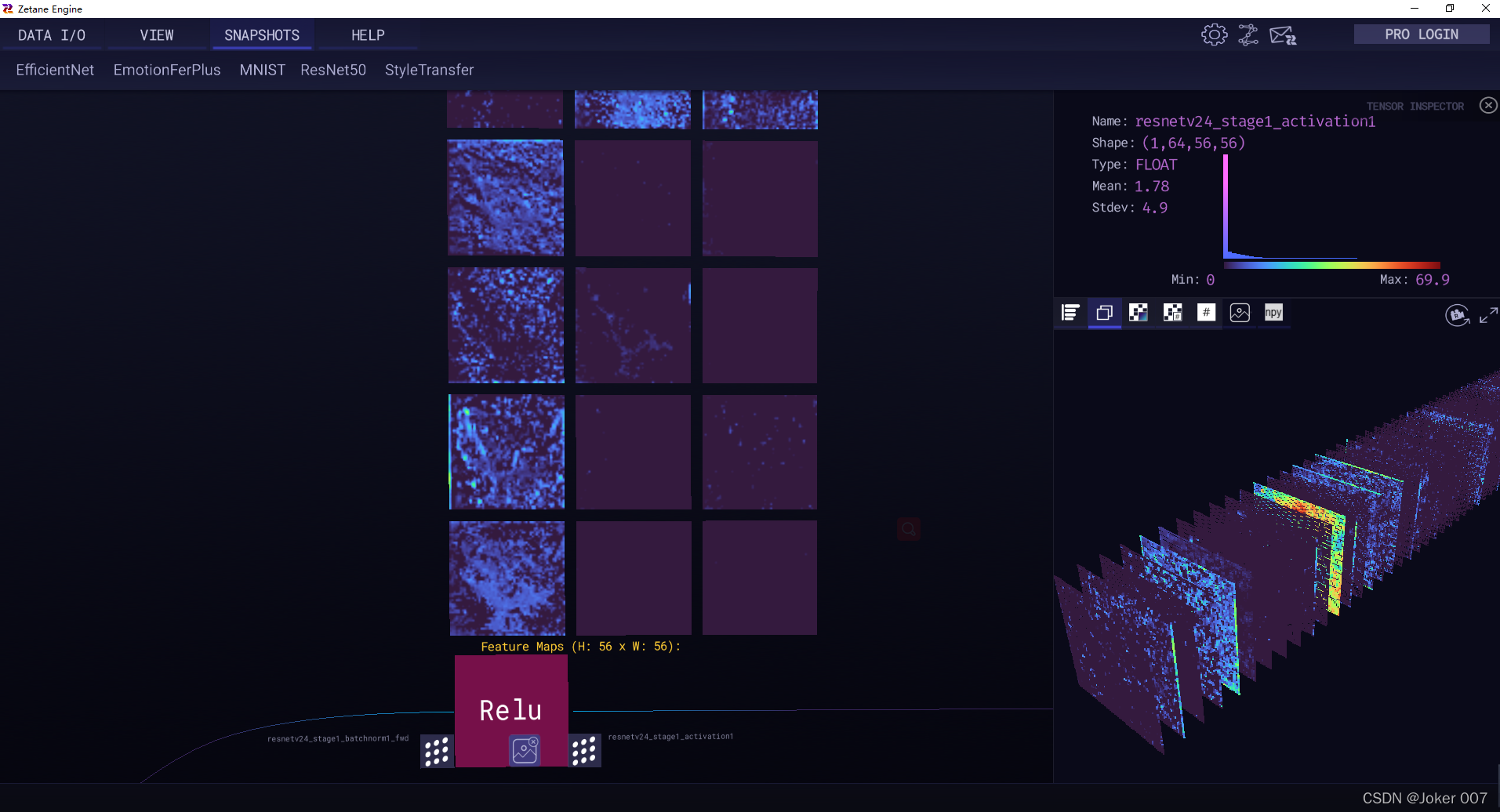Screen dimensions: 1500x812
Task: Click the rotate/reset view icon in inspector
Action: point(1457,315)
